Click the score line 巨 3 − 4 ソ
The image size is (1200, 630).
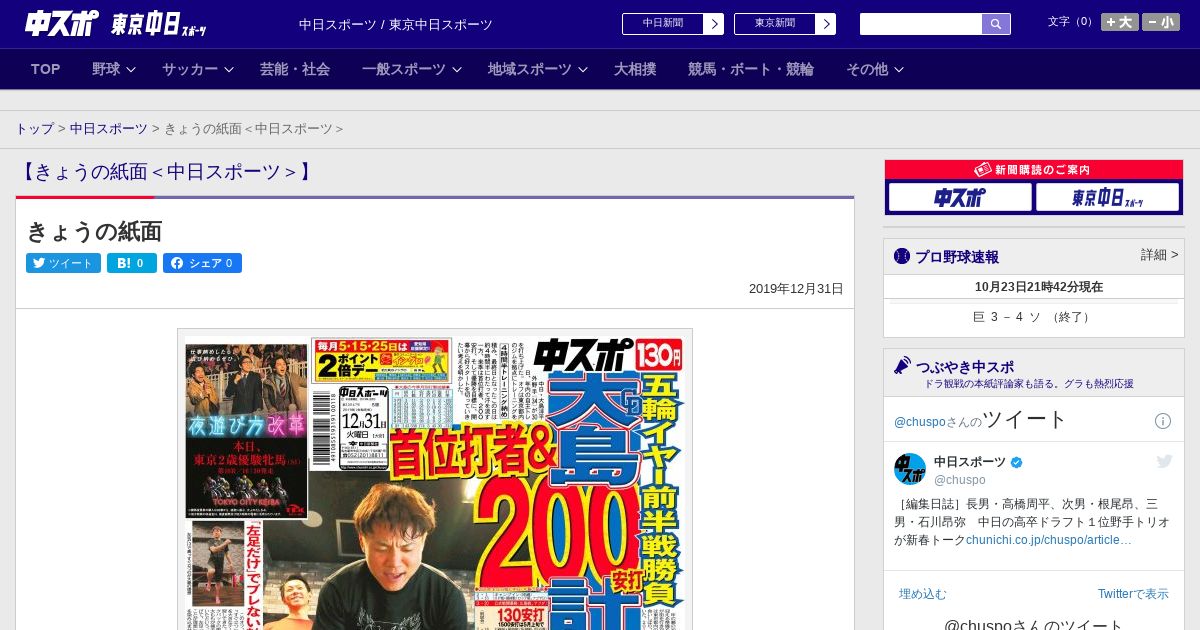1034,317
